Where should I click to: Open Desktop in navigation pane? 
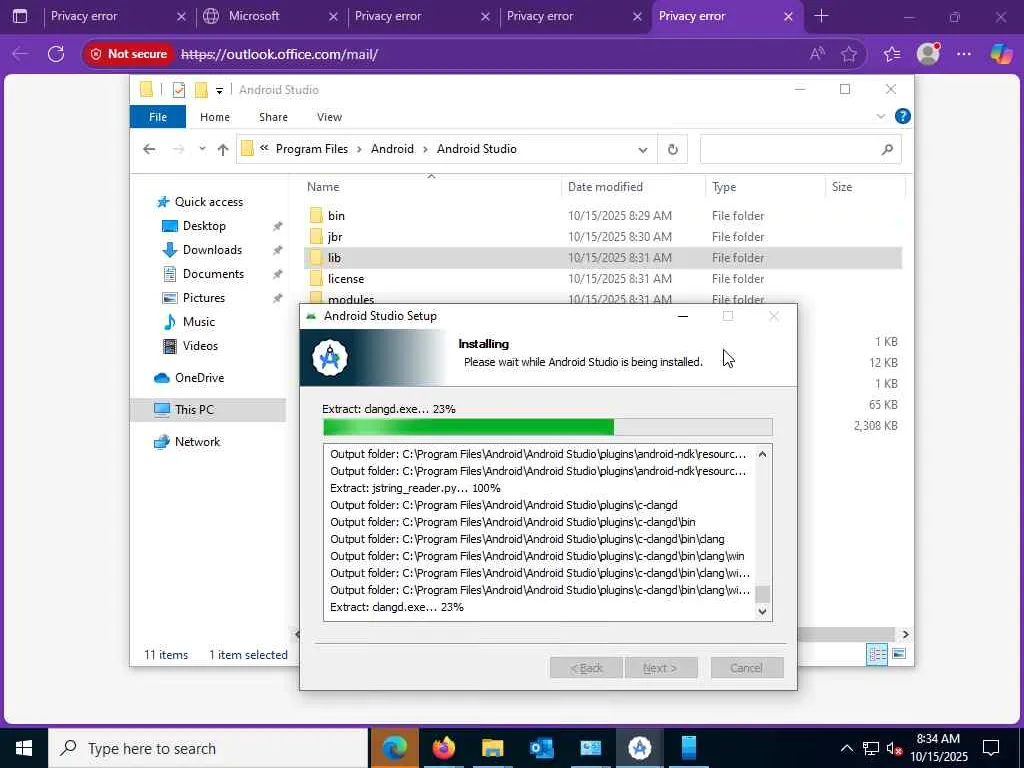coord(204,226)
